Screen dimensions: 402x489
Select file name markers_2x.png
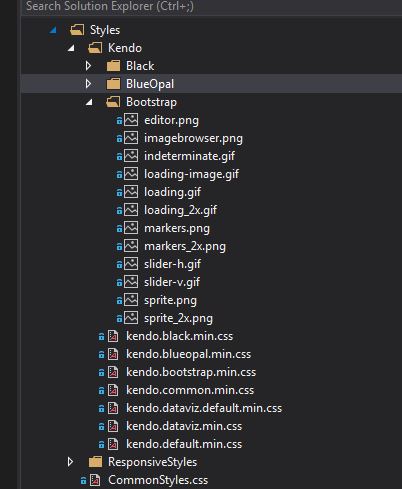[185, 246]
